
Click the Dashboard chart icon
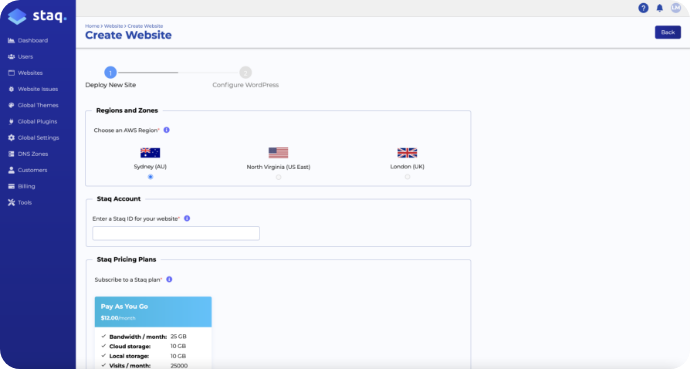[11, 40]
